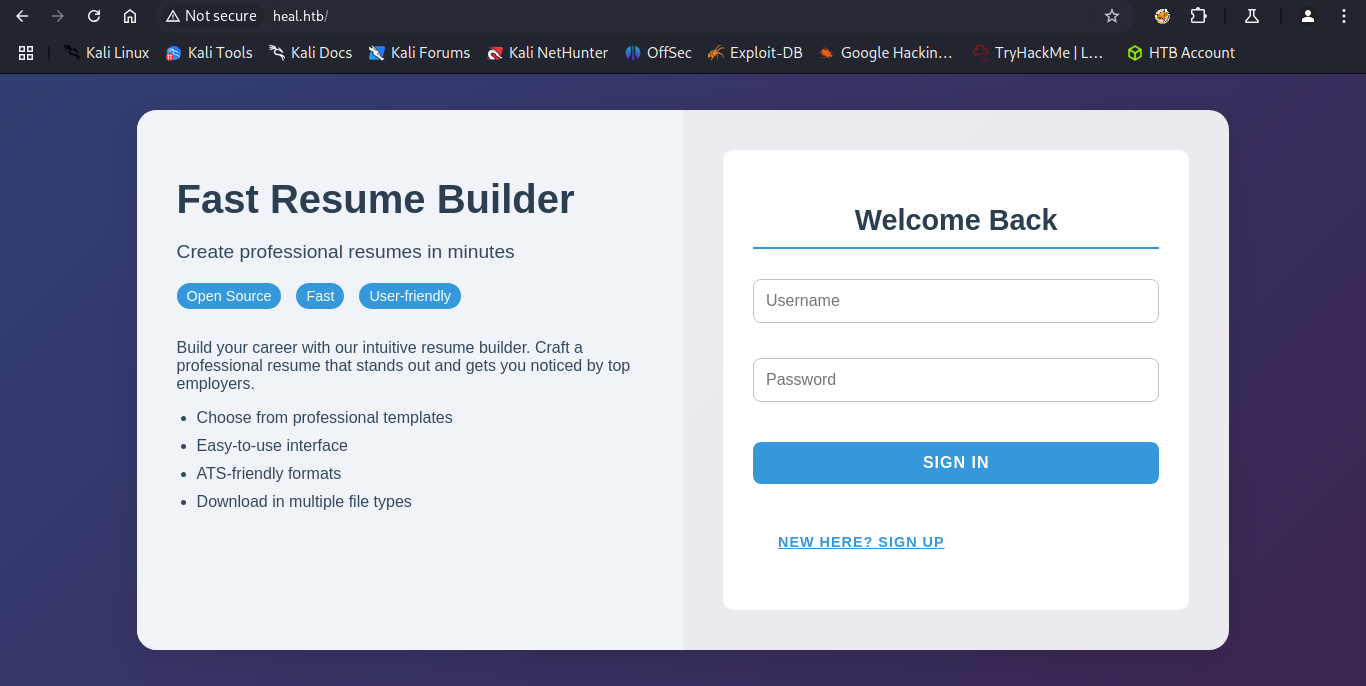Focus the Username input field
Image resolution: width=1366 pixels, height=686 pixels.
pos(955,301)
